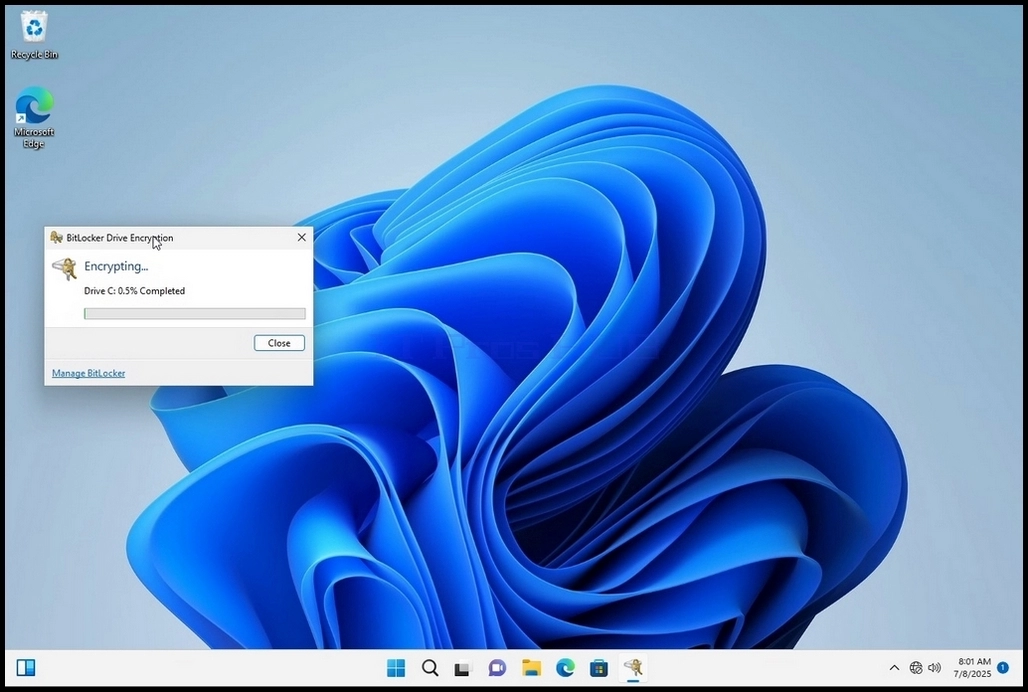Click the BitLocker keys icon in title bar

pyautogui.click(x=56, y=237)
